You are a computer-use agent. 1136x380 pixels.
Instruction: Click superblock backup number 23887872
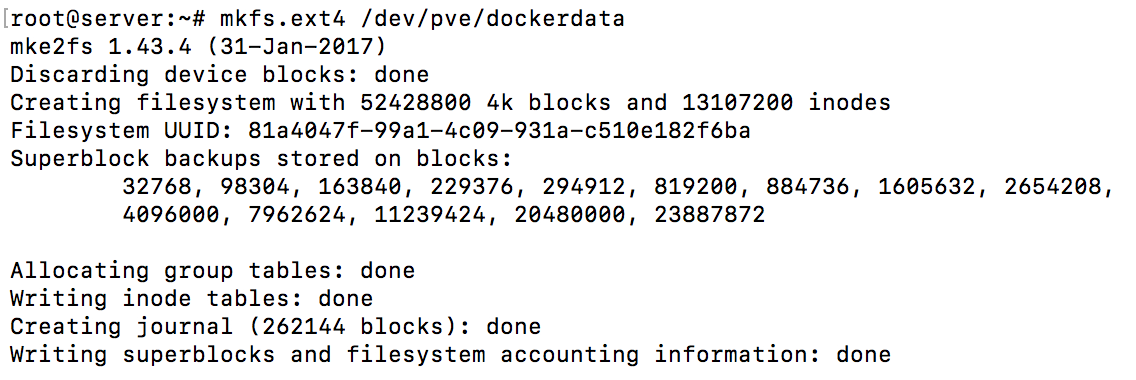[709, 214]
